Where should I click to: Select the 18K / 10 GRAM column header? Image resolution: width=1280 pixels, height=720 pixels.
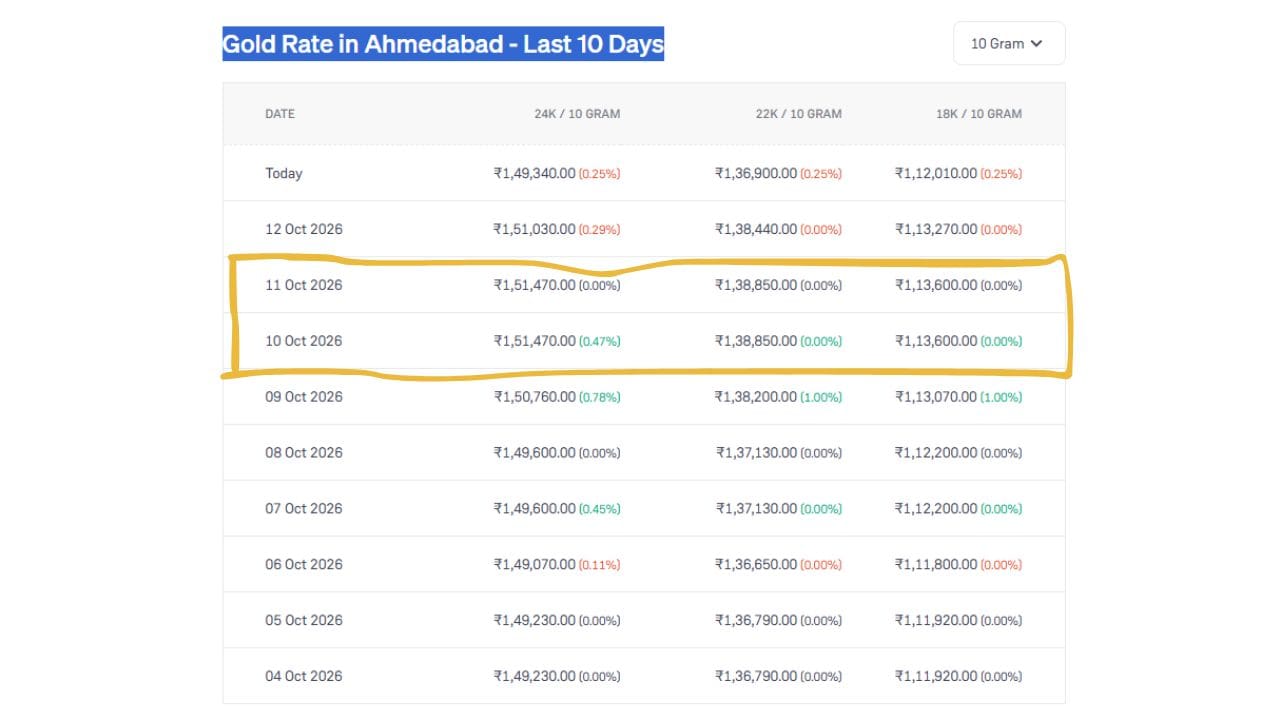coord(979,114)
